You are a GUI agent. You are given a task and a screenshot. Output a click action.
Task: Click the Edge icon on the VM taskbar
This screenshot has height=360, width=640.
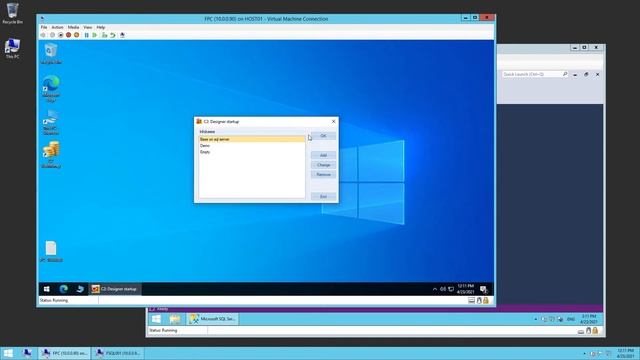[x=64, y=289]
